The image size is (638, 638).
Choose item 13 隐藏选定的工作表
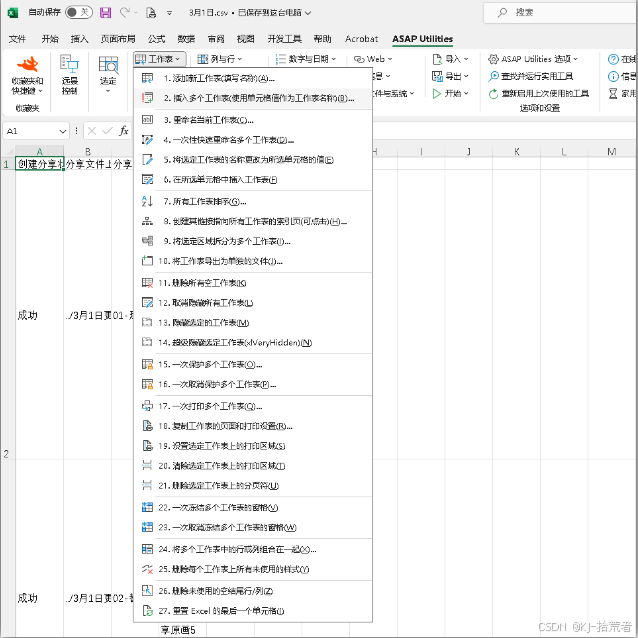[x=253, y=323]
